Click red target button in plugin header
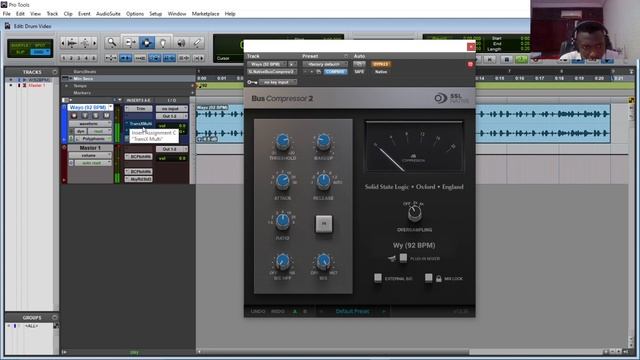This screenshot has width=640, height=360. 470,64
